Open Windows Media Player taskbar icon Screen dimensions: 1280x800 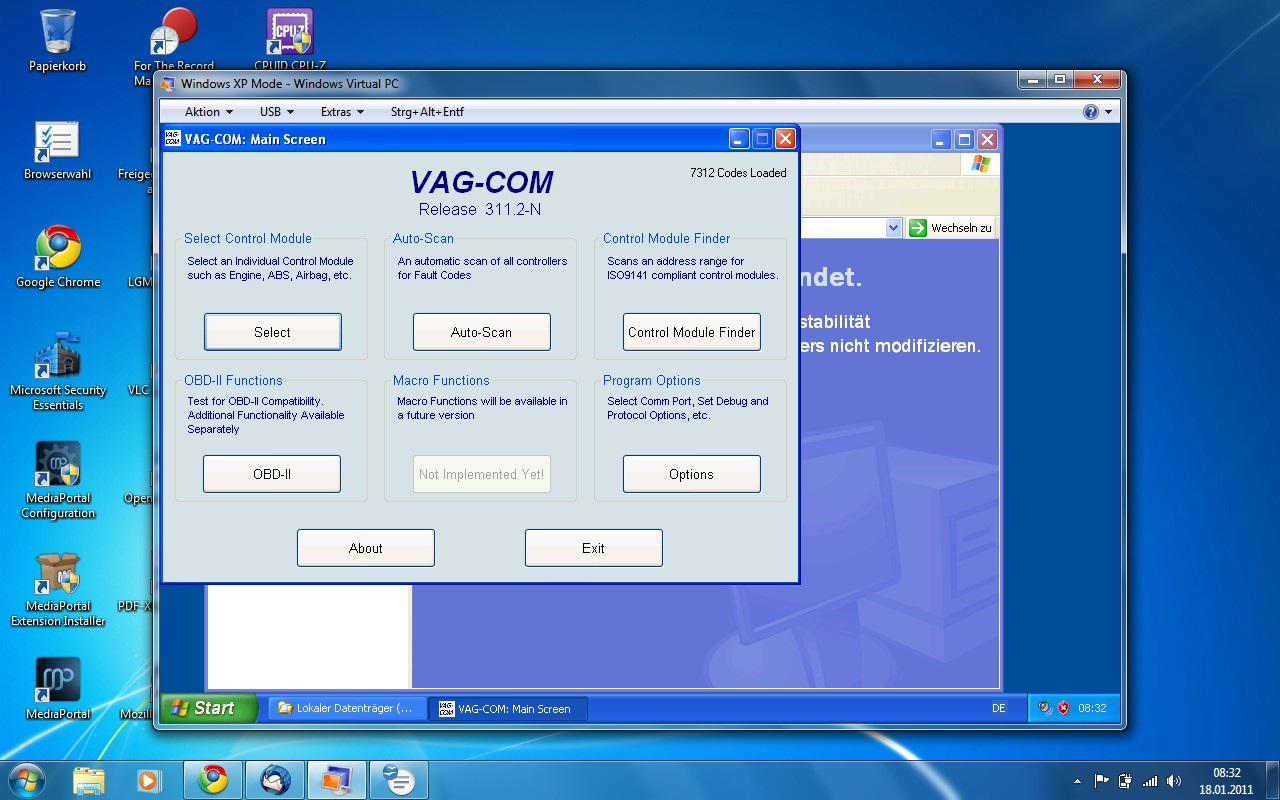[x=148, y=779]
